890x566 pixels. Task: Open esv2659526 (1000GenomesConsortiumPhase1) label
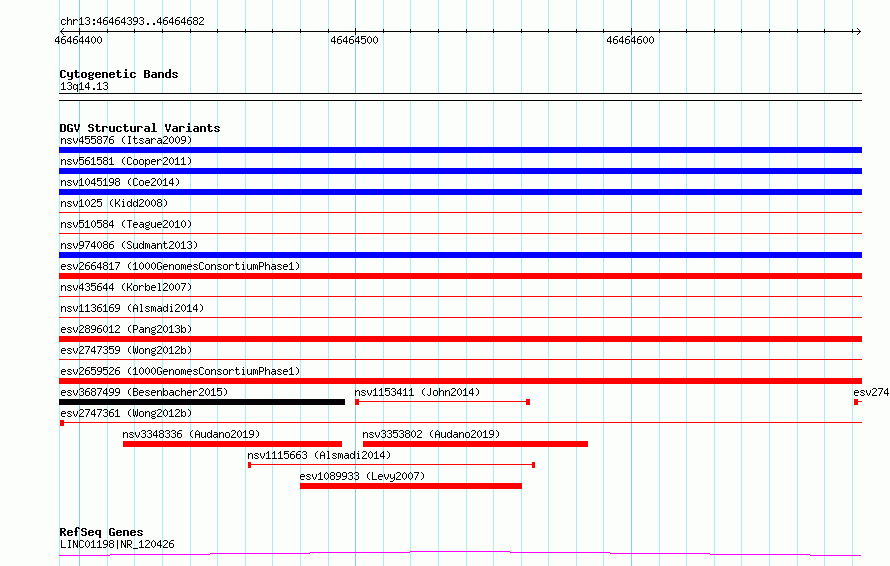coord(180,371)
